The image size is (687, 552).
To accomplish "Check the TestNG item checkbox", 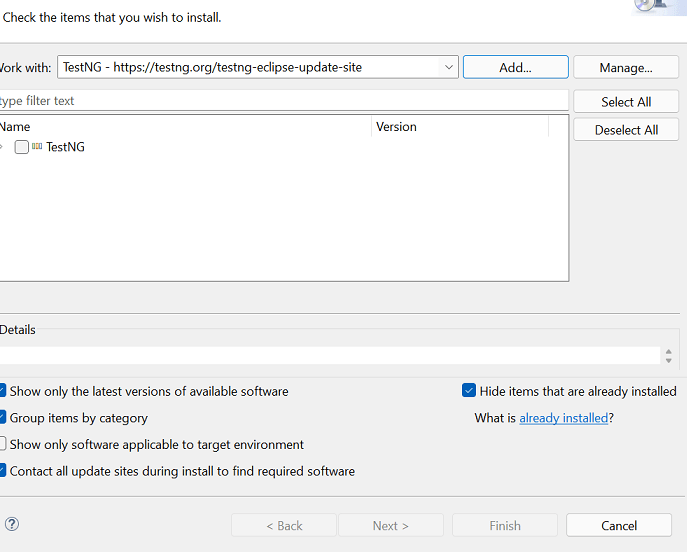I will pos(21,147).
